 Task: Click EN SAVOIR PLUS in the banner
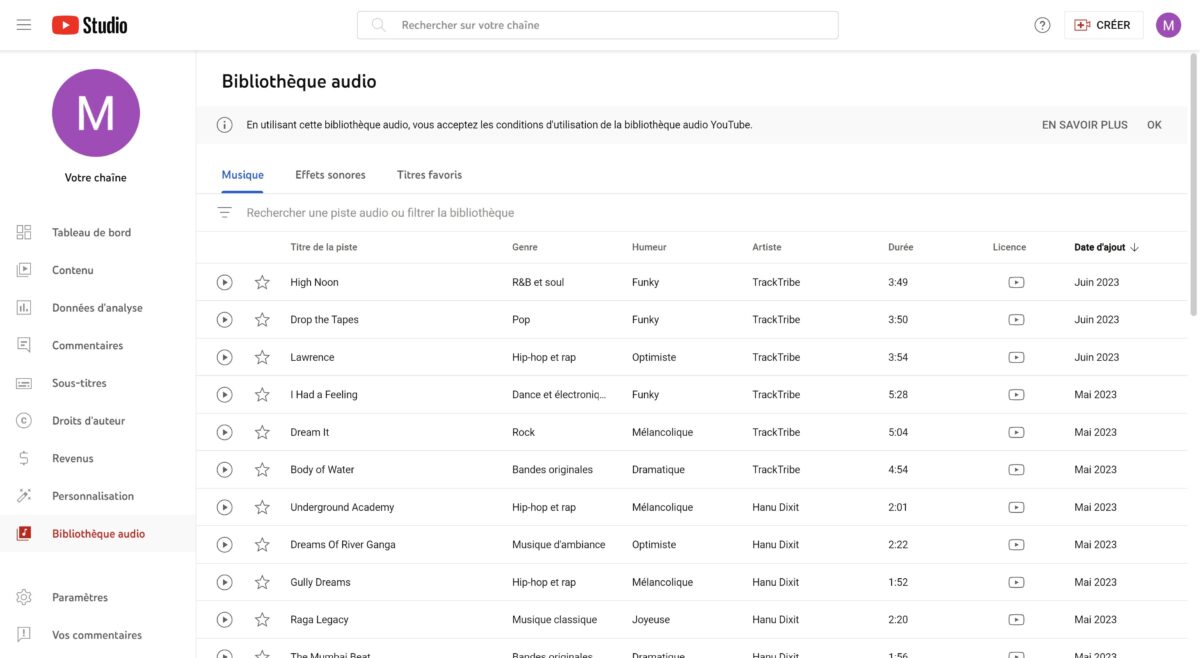click(x=1084, y=125)
